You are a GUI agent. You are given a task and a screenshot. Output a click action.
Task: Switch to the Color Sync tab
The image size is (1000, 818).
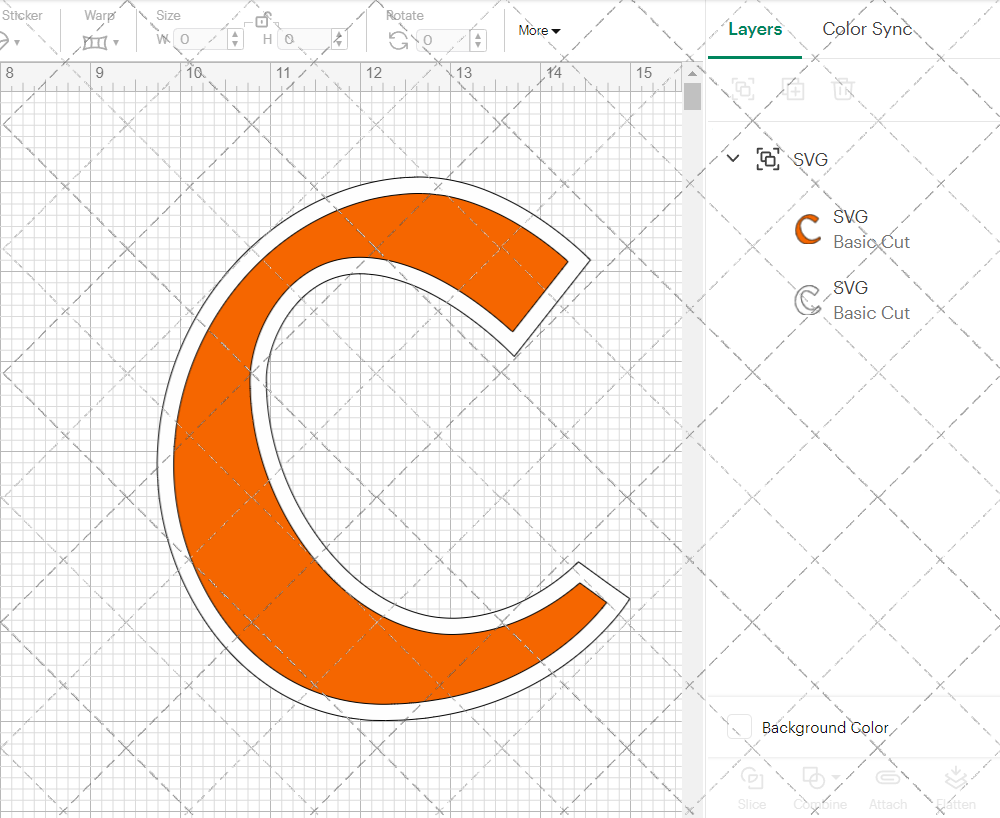[867, 29]
